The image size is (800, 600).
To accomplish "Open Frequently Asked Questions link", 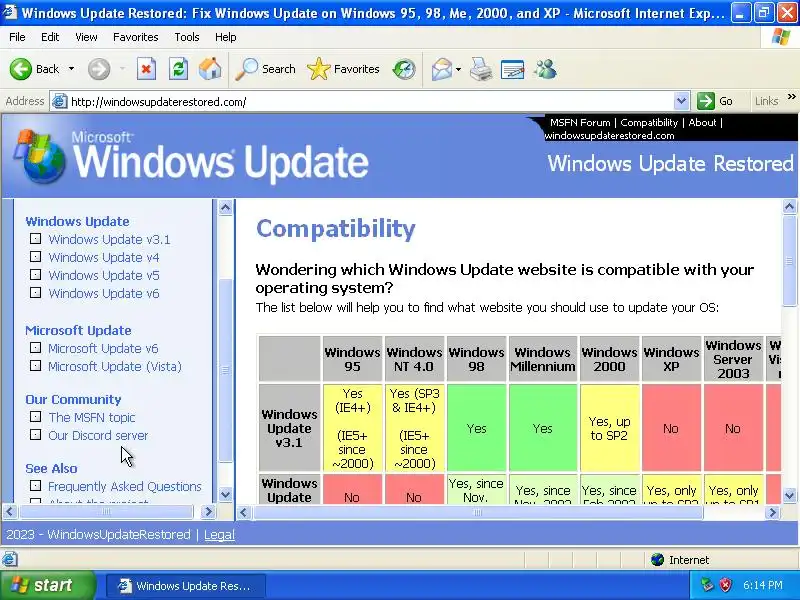I will (124, 486).
